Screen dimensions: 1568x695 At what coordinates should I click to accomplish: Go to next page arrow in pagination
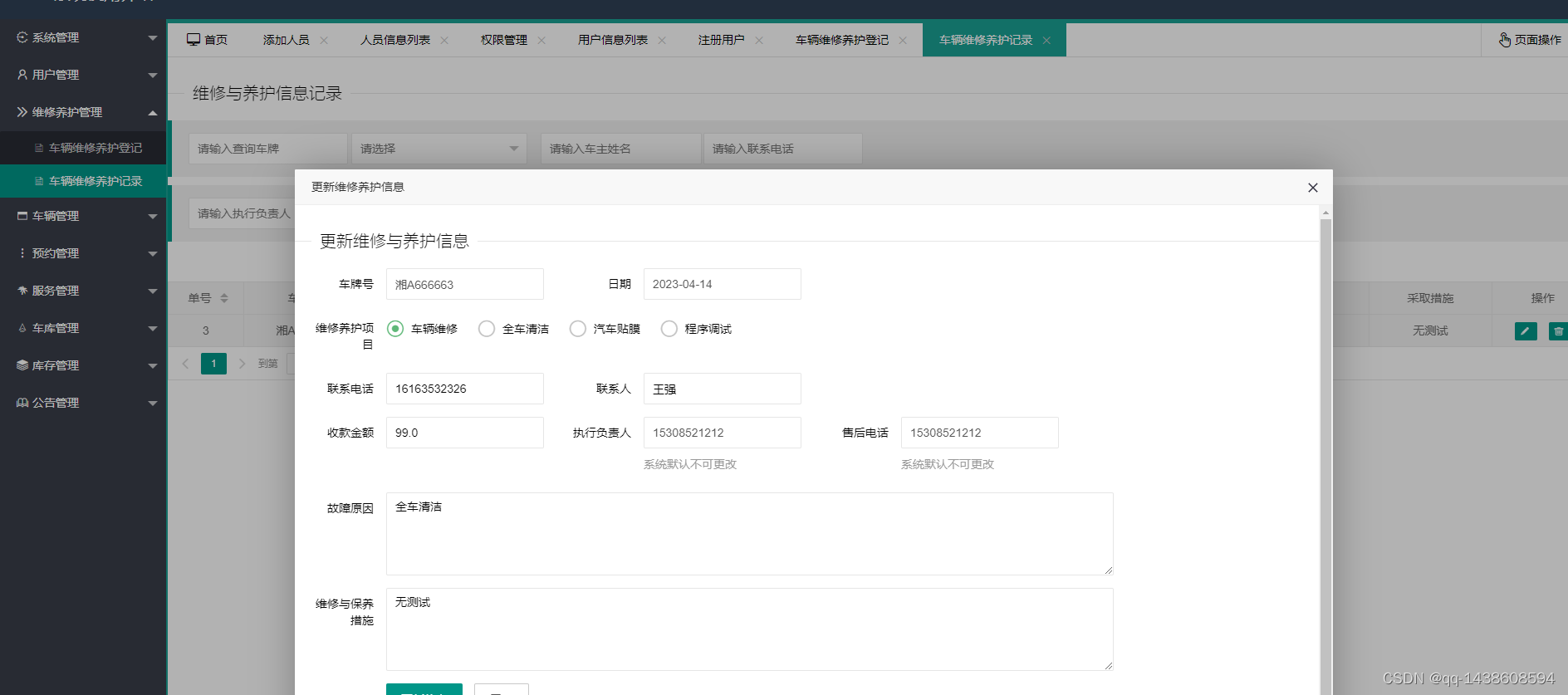tap(242, 364)
